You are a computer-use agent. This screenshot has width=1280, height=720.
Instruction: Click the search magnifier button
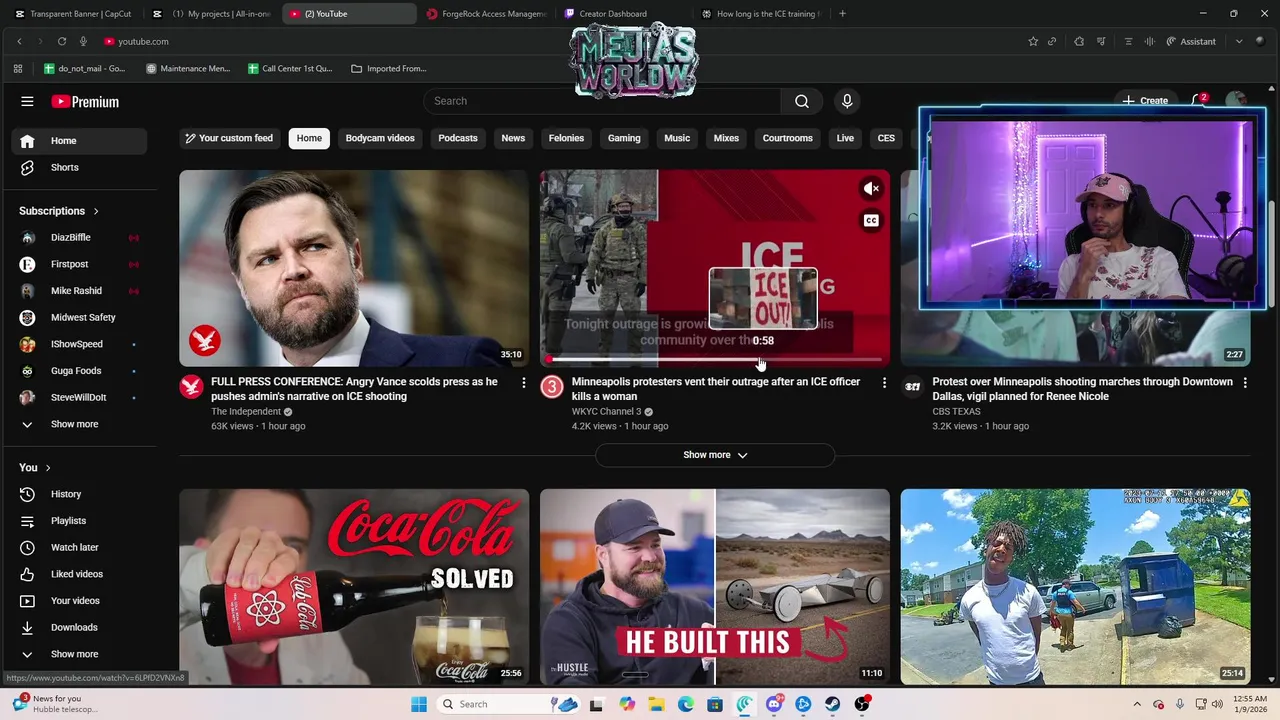point(801,101)
